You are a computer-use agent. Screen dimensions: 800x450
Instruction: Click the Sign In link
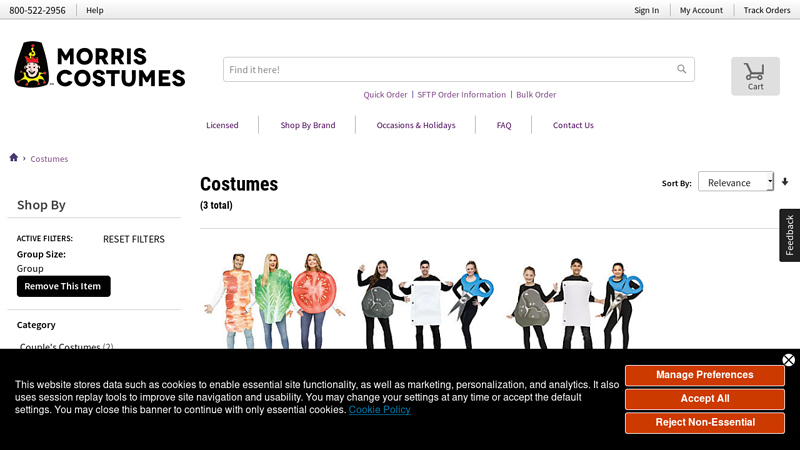[x=646, y=10]
